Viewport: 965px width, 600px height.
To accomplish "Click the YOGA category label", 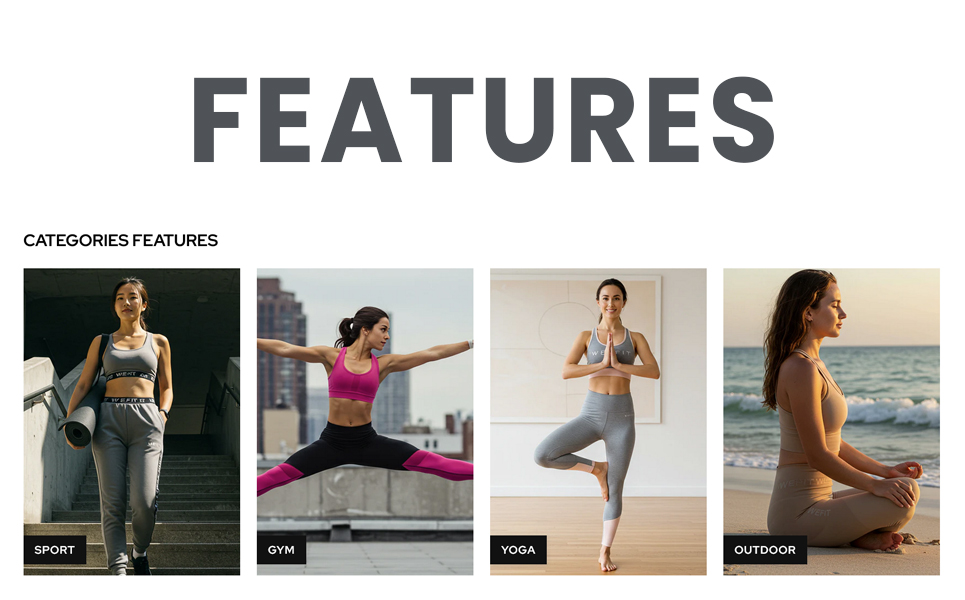I will [x=518, y=550].
